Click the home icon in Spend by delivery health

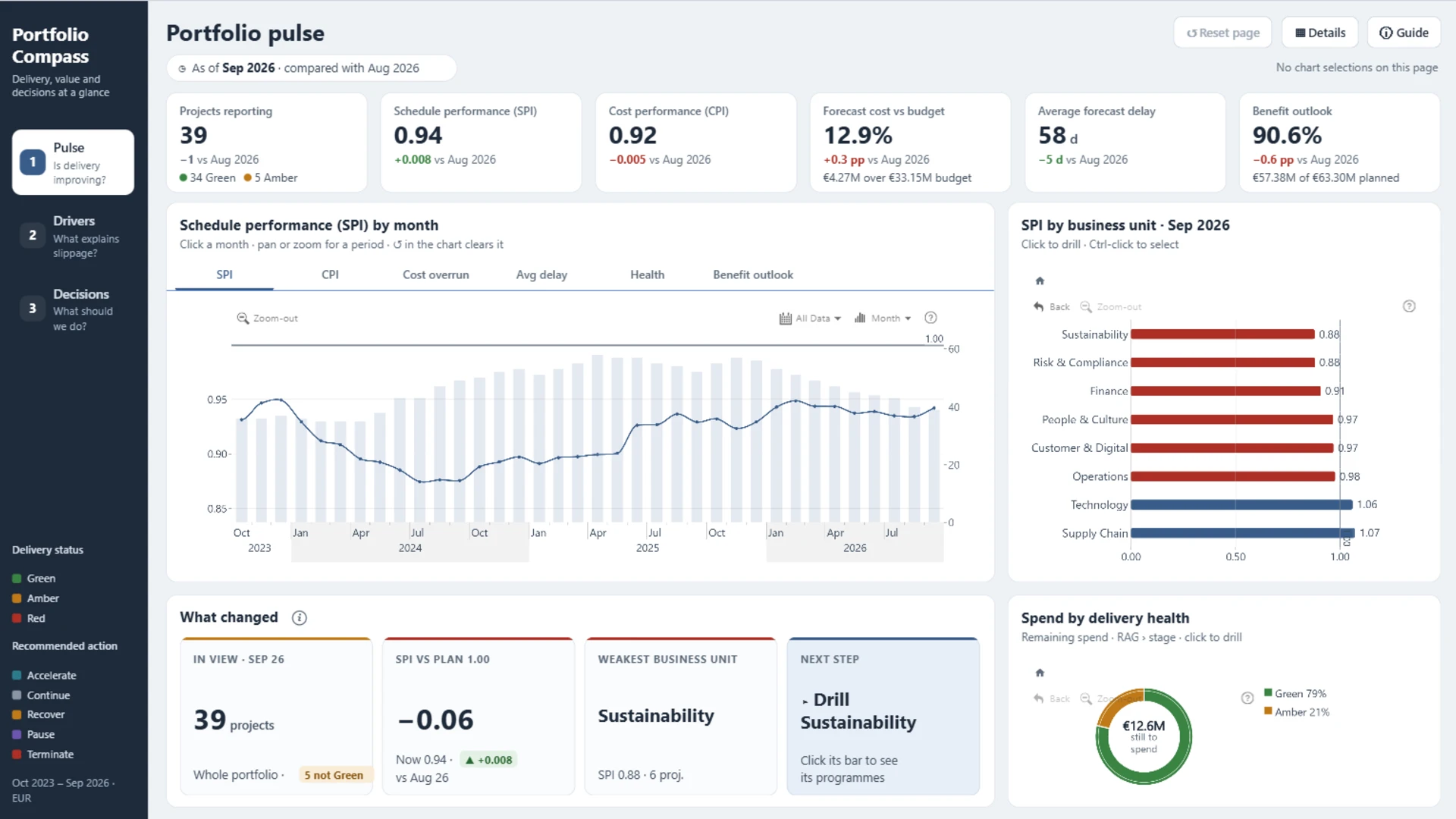(x=1040, y=673)
